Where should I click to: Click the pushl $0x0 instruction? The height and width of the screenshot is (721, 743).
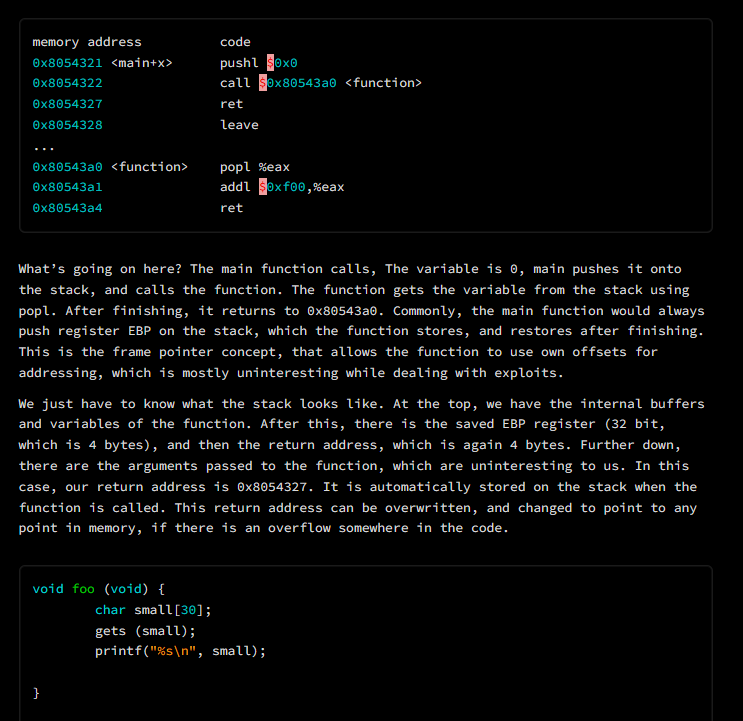point(259,63)
